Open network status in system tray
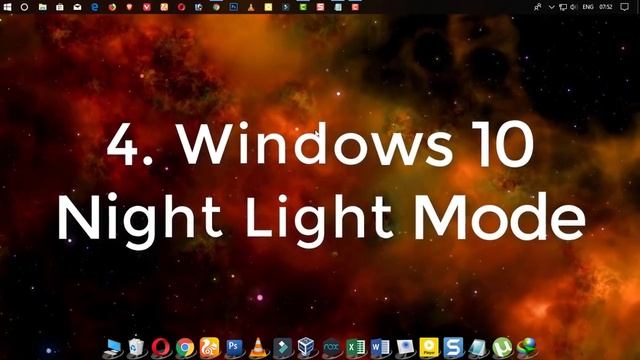 tap(563, 7)
